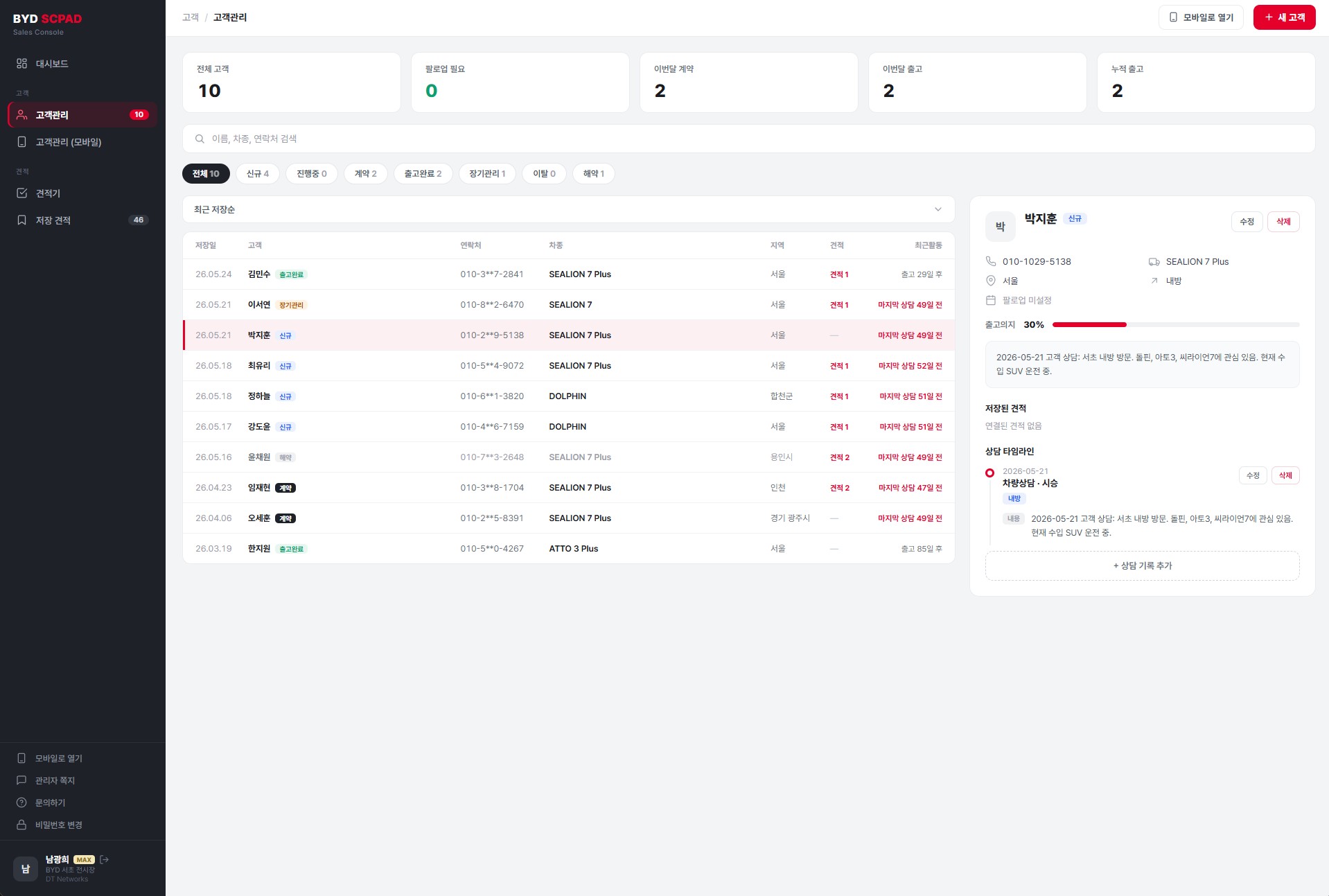This screenshot has width=1329, height=896.
Task: Click the chevron of the sort dropdown
Action: [938, 209]
